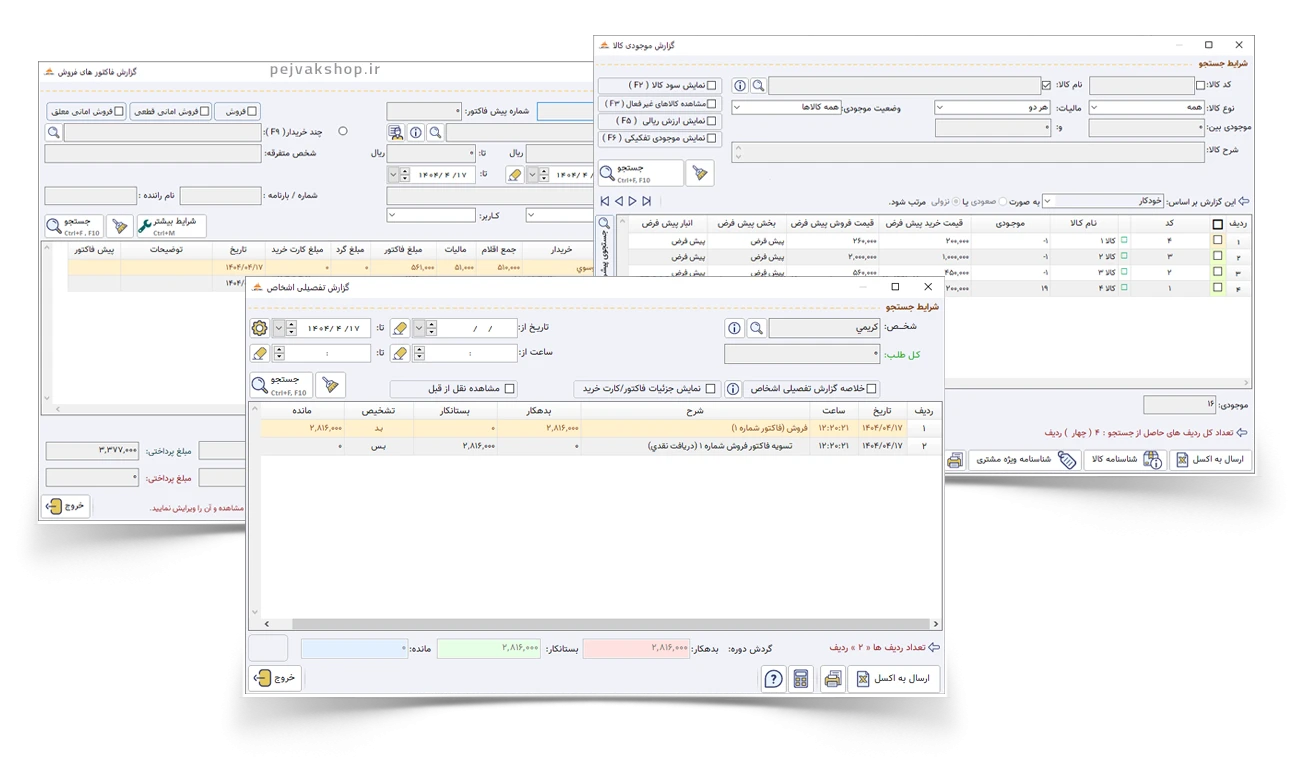
Task: Toggle خلاصه گزارش تفصیلی اشخاص checkbox
Action: (x=872, y=388)
